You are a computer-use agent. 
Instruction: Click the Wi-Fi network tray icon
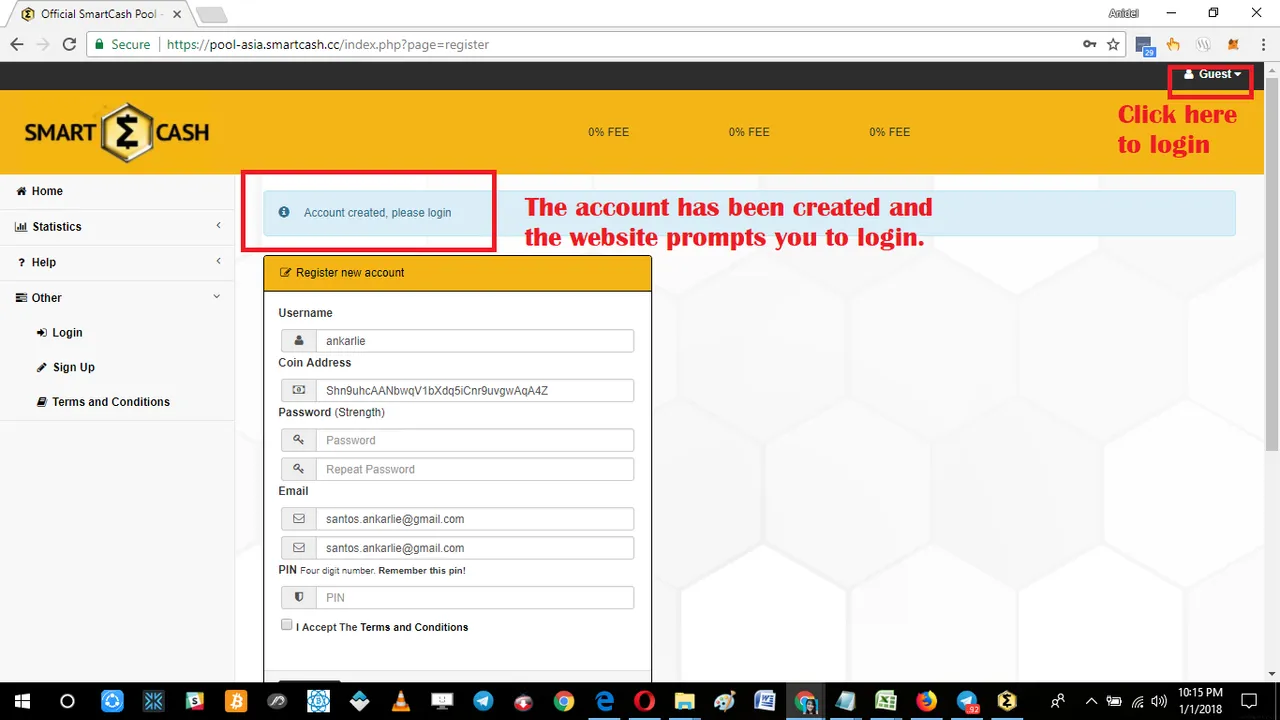[x=1137, y=701]
